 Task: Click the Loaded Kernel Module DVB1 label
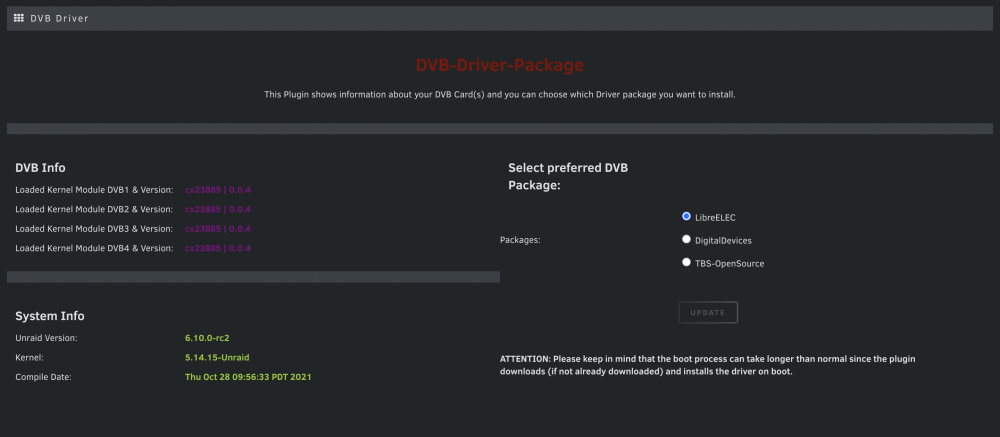coord(94,190)
